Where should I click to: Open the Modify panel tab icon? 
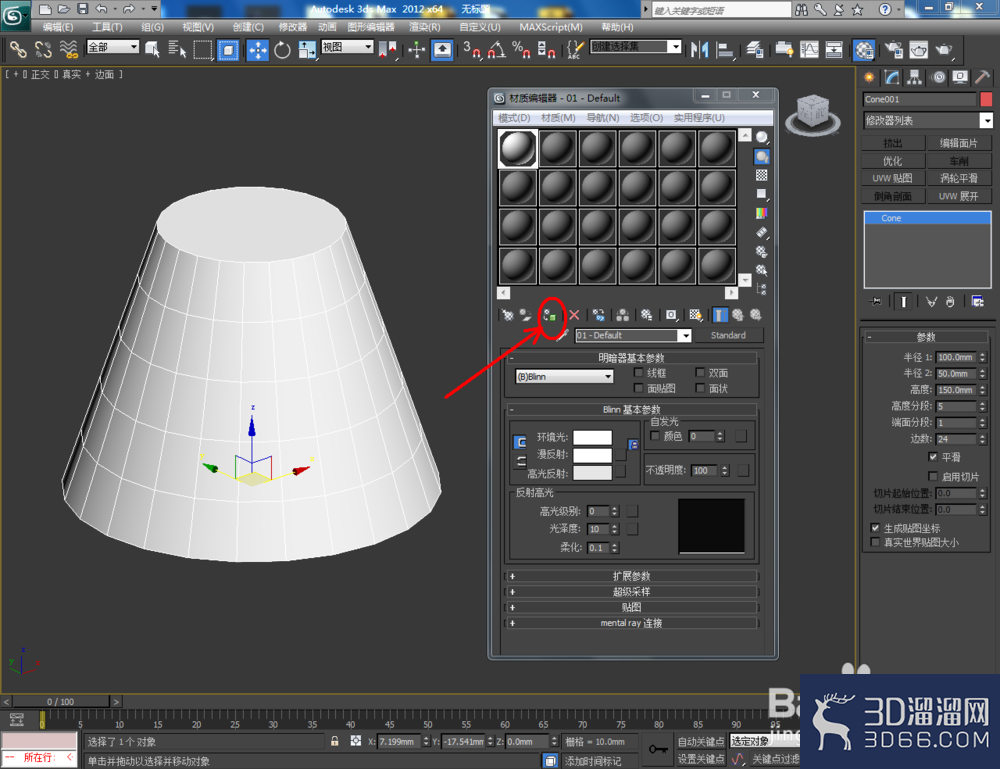[892, 78]
